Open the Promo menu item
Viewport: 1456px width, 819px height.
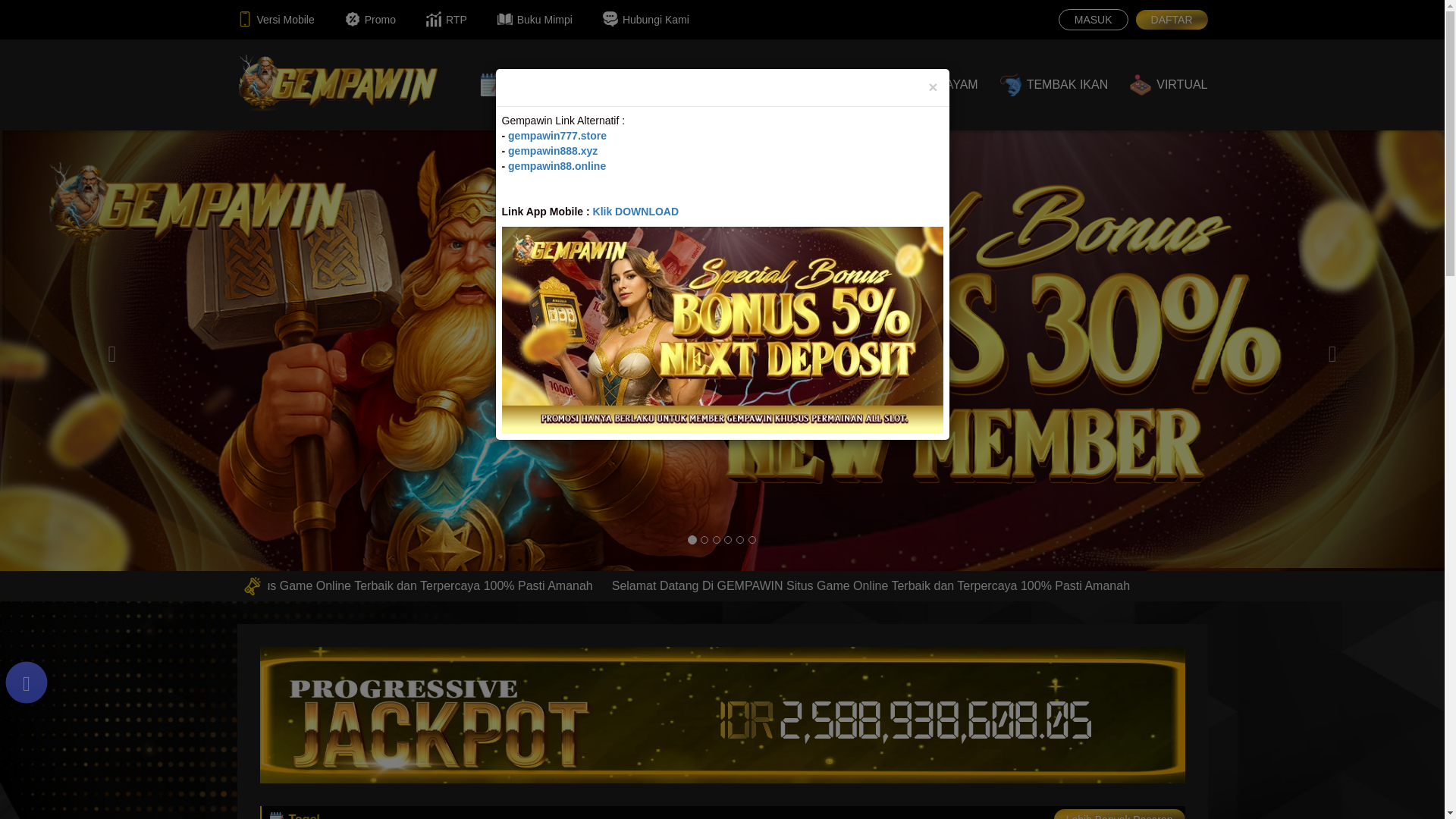pyautogui.click(x=370, y=20)
